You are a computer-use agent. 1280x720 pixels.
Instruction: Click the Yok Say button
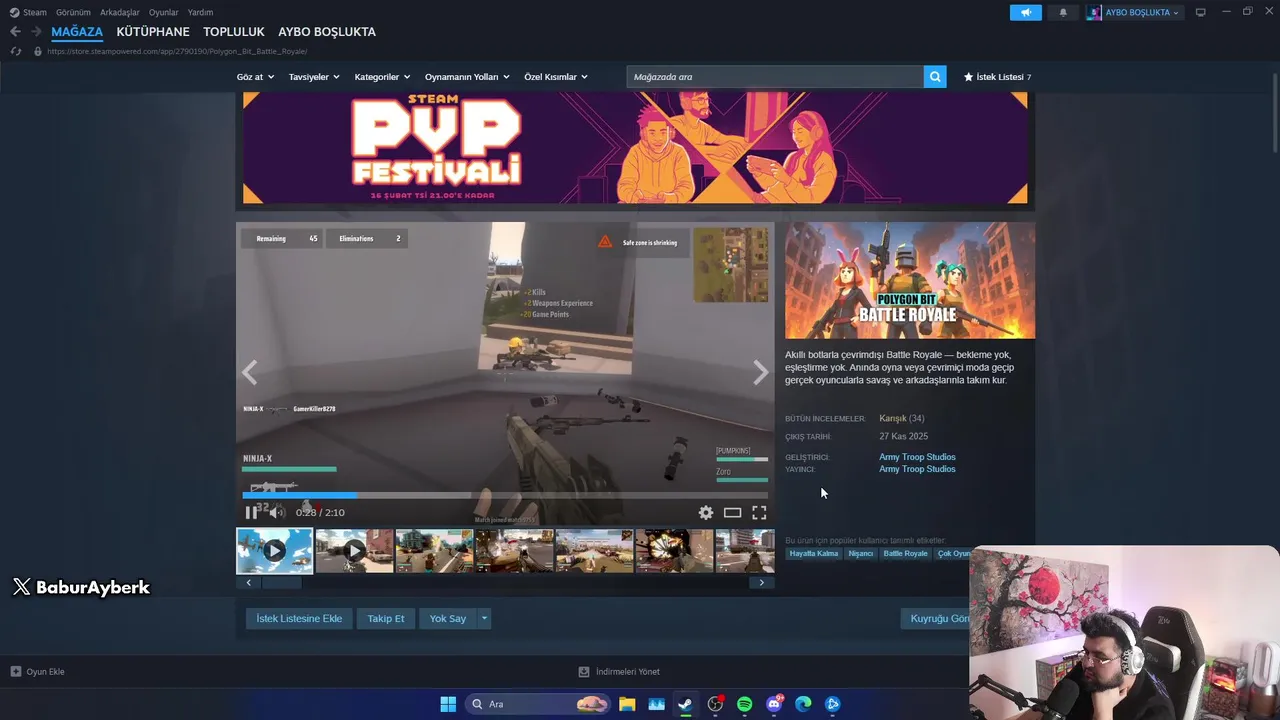(448, 618)
